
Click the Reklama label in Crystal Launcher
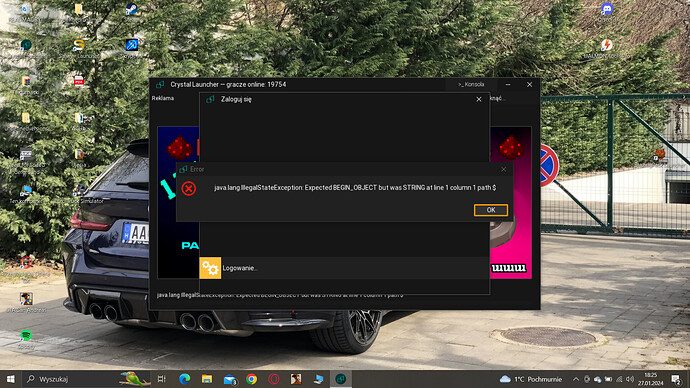coord(163,99)
